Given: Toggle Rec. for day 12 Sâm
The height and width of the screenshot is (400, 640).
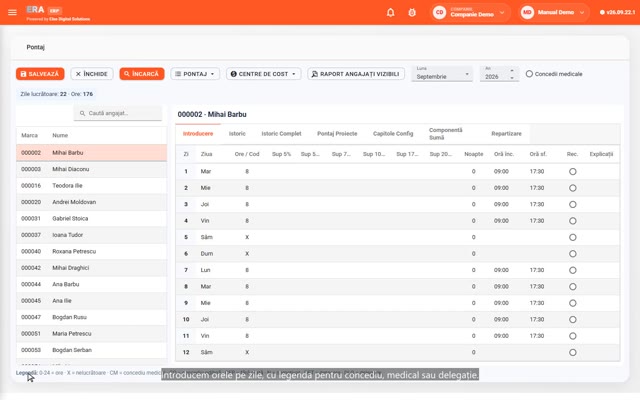Looking at the screenshot, I should (x=573, y=352).
